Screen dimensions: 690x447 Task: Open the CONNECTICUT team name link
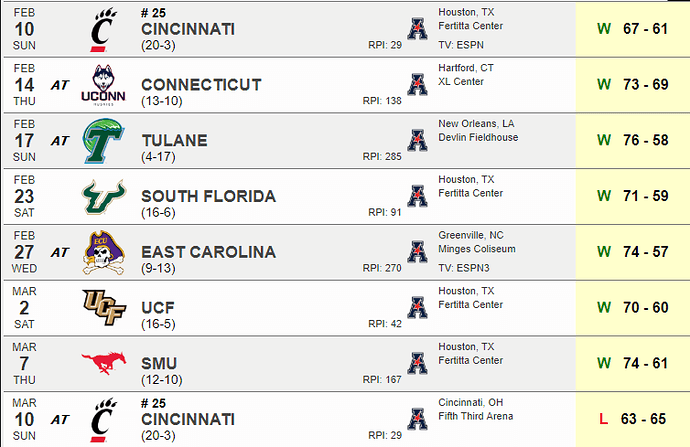201,84
